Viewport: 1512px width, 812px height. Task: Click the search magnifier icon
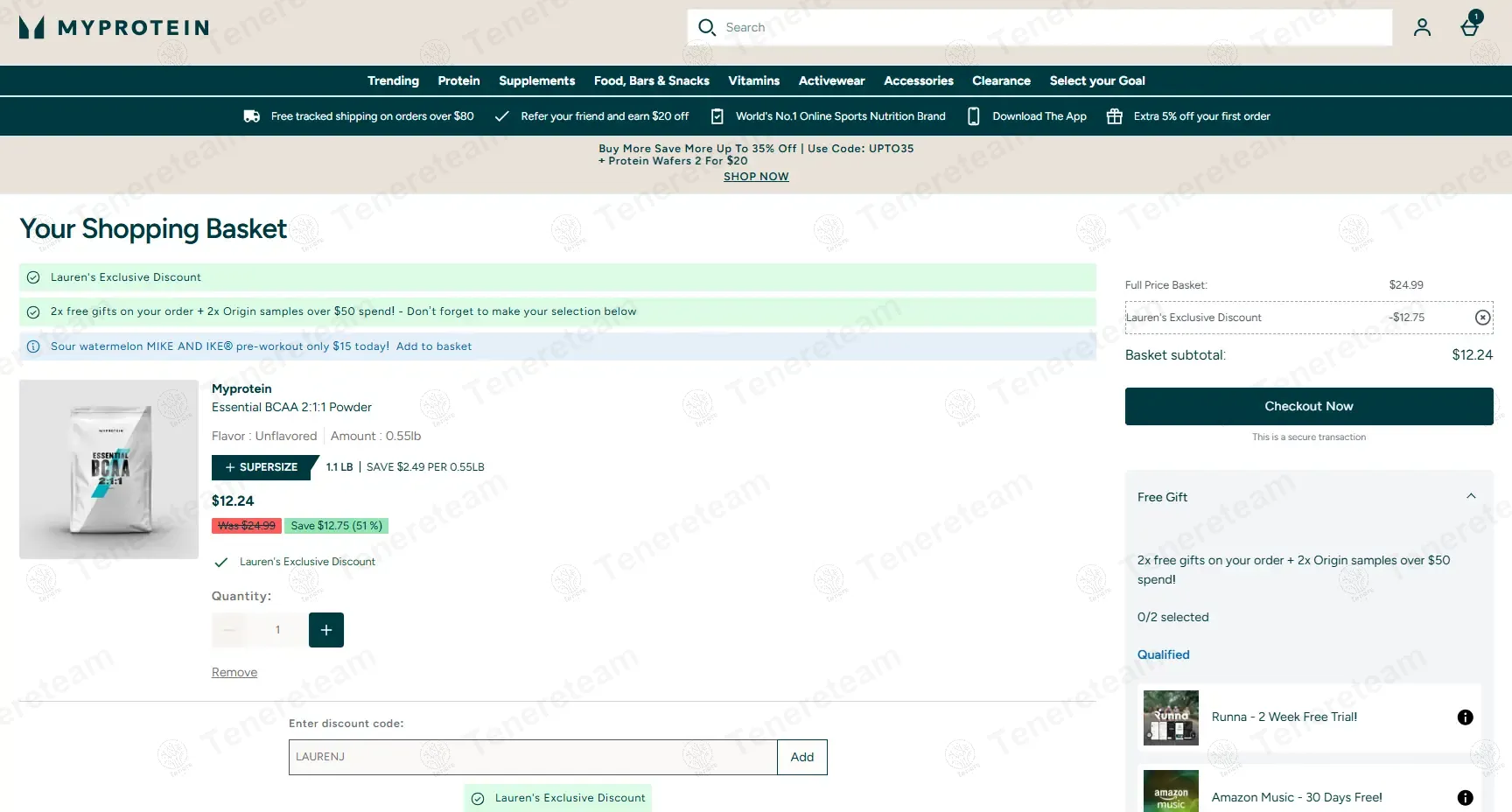click(707, 28)
